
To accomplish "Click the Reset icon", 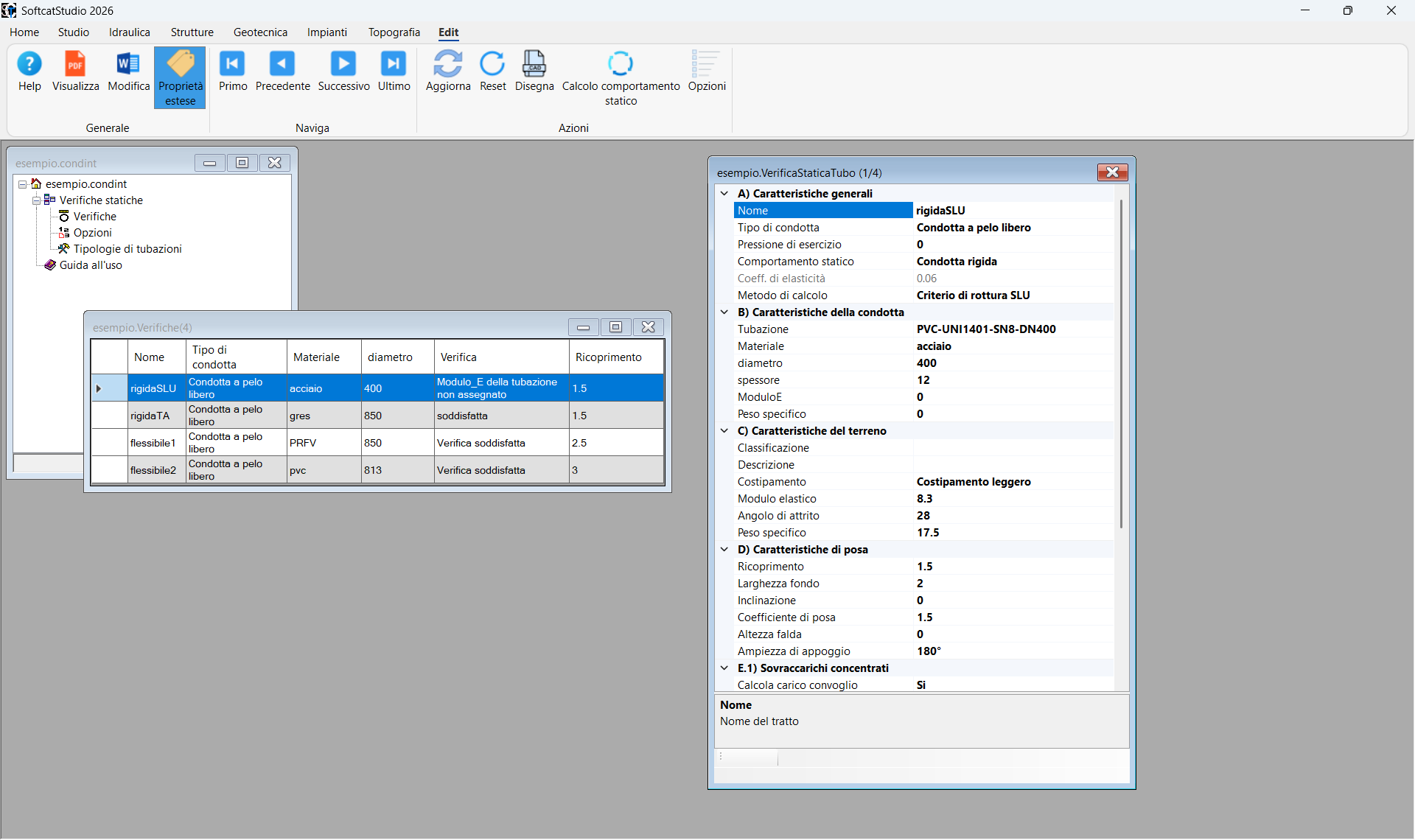I will click(x=492, y=64).
